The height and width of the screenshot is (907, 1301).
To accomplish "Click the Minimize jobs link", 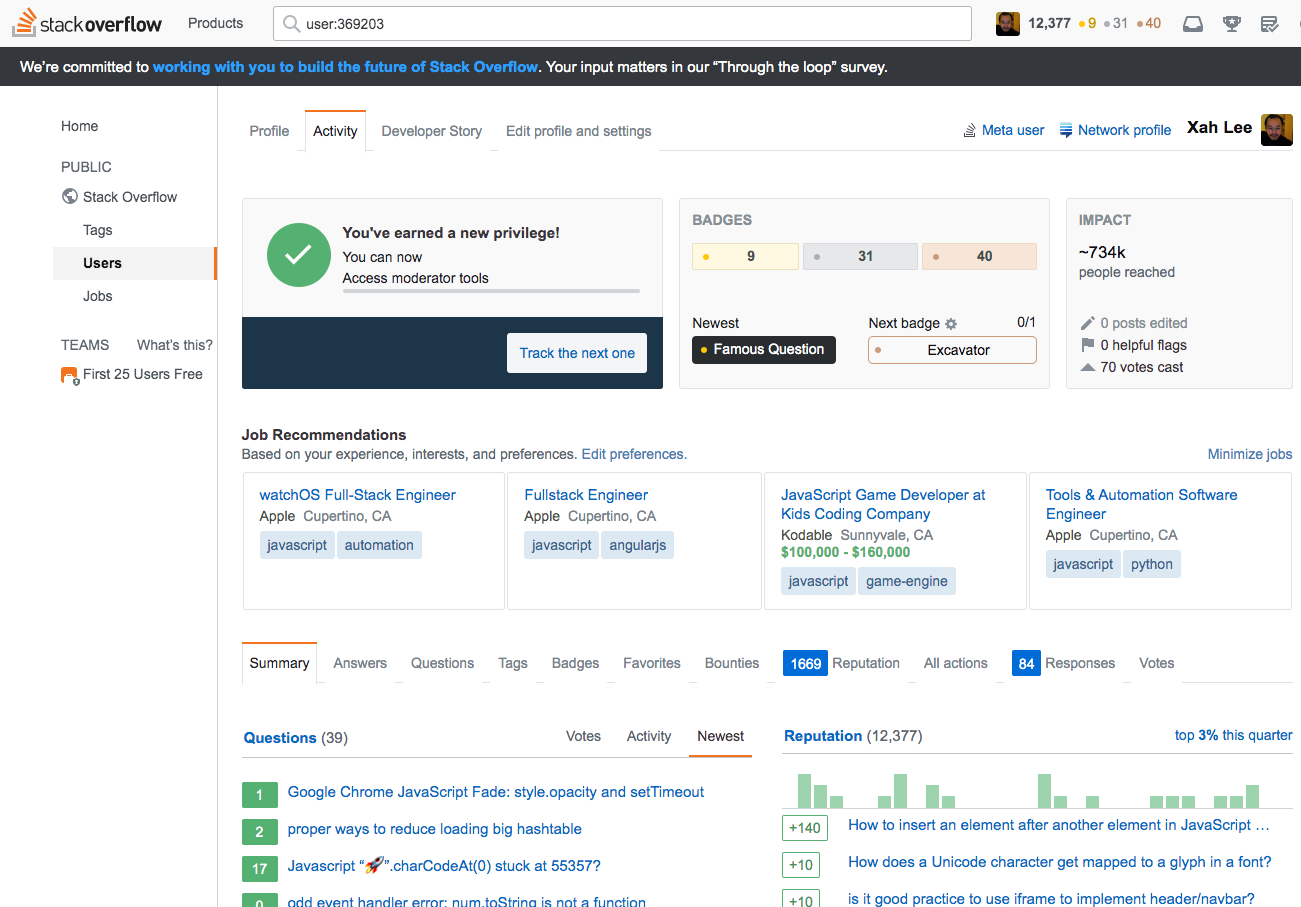I will pos(1250,454).
